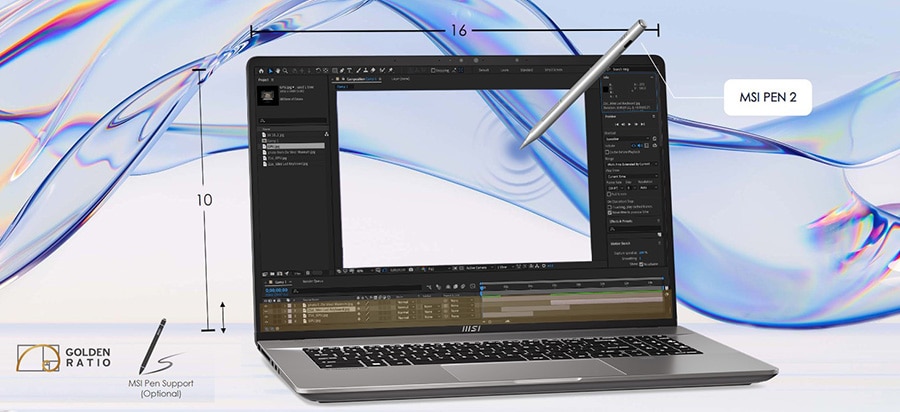900x412 pixels.
Task: Enable the Full Screen checkbox
Action: [x=608, y=195]
